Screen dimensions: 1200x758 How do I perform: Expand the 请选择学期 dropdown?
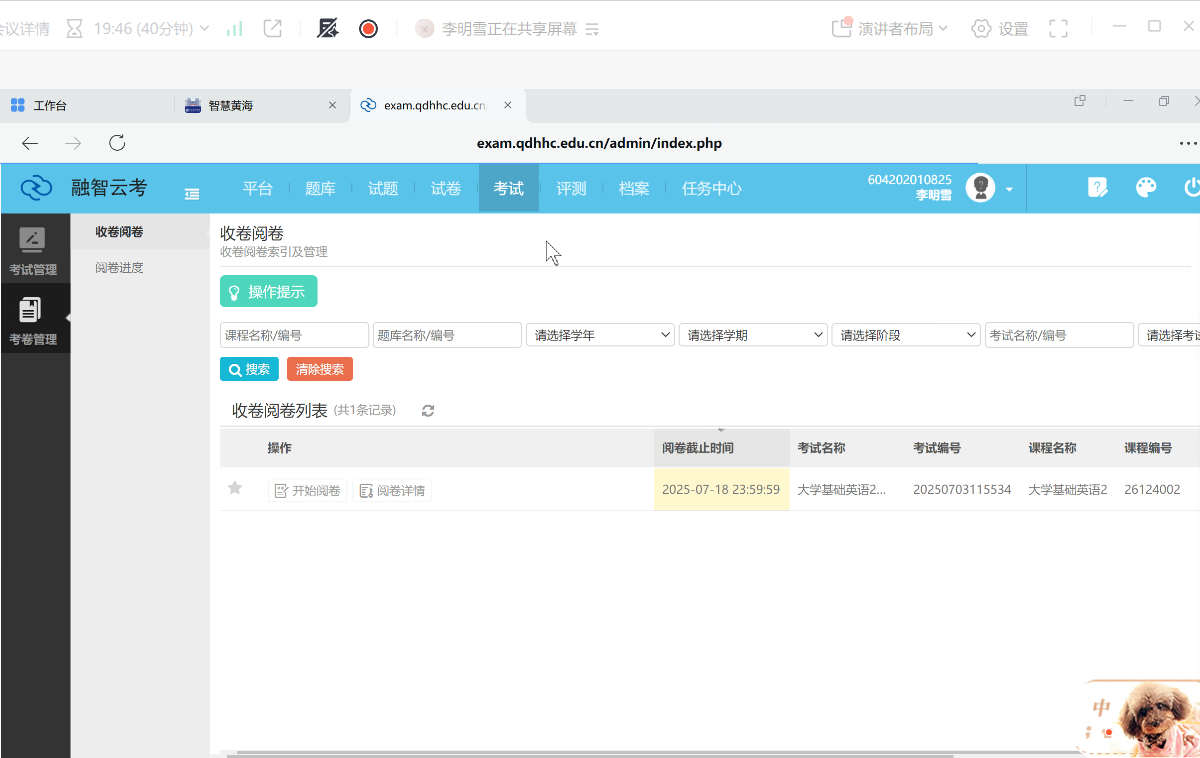(x=753, y=335)
